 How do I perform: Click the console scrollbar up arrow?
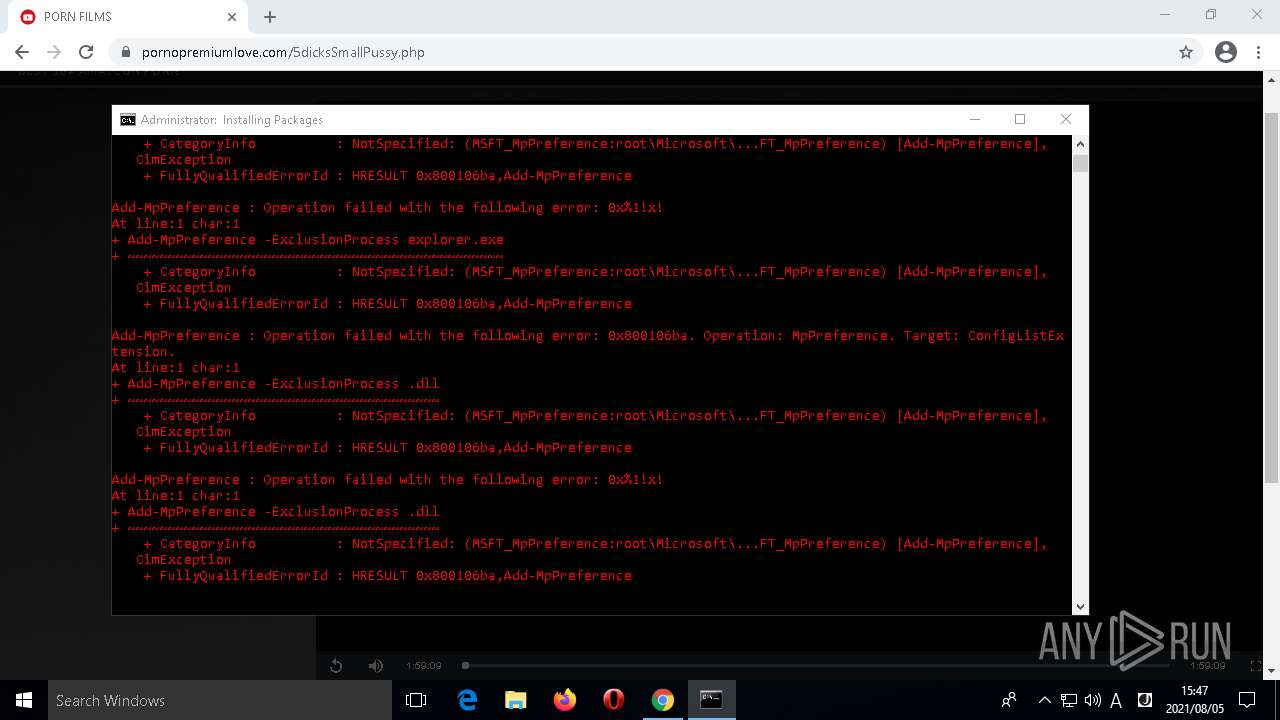[x=1080, y=143]
